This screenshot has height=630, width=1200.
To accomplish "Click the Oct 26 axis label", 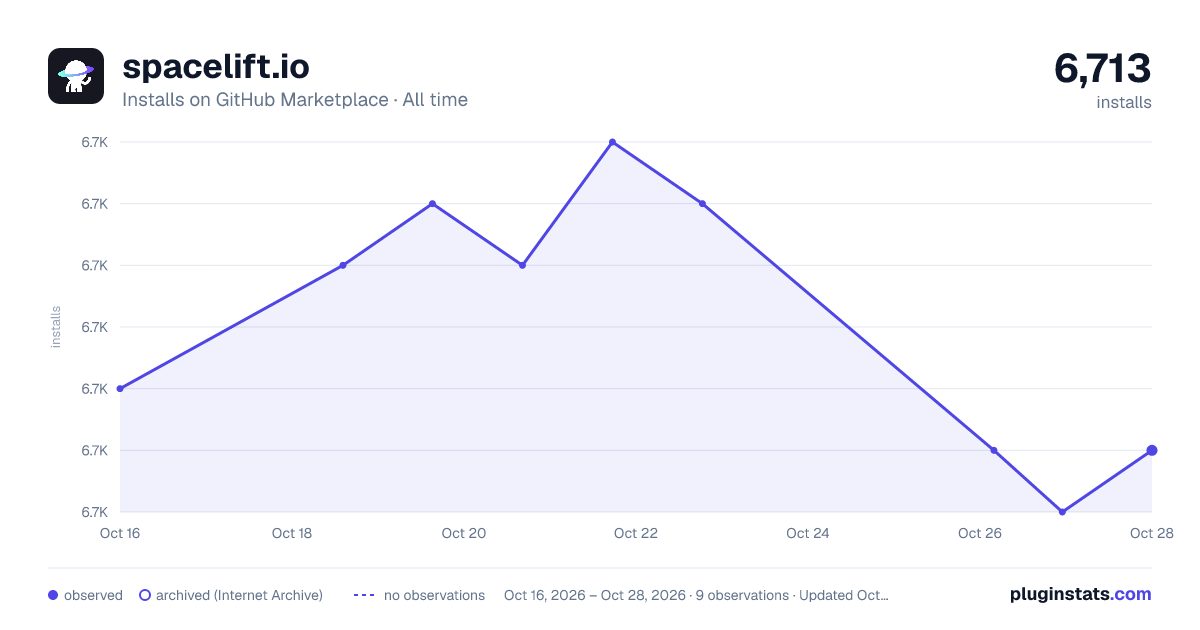I will [980, 533].
